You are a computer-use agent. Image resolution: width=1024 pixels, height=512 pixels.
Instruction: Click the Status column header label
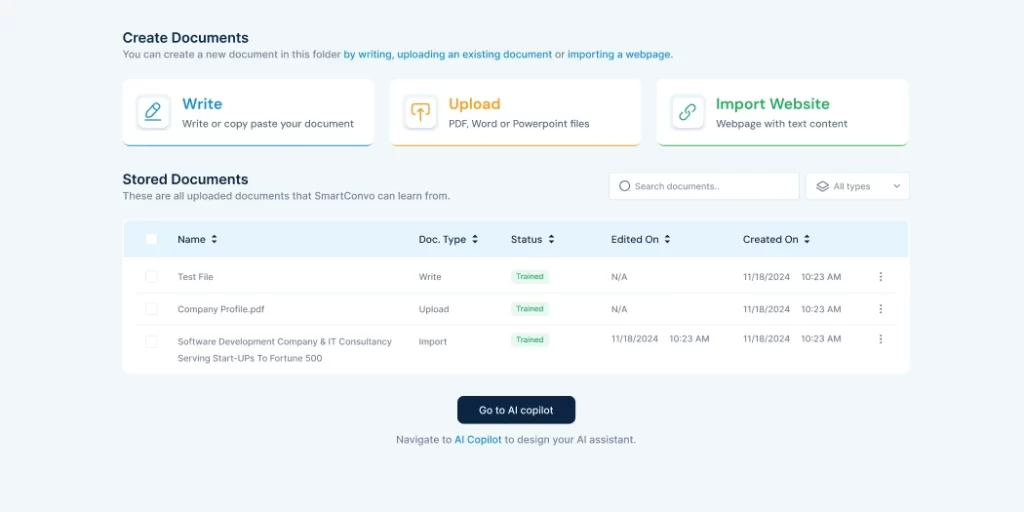[x=526, y=240]
